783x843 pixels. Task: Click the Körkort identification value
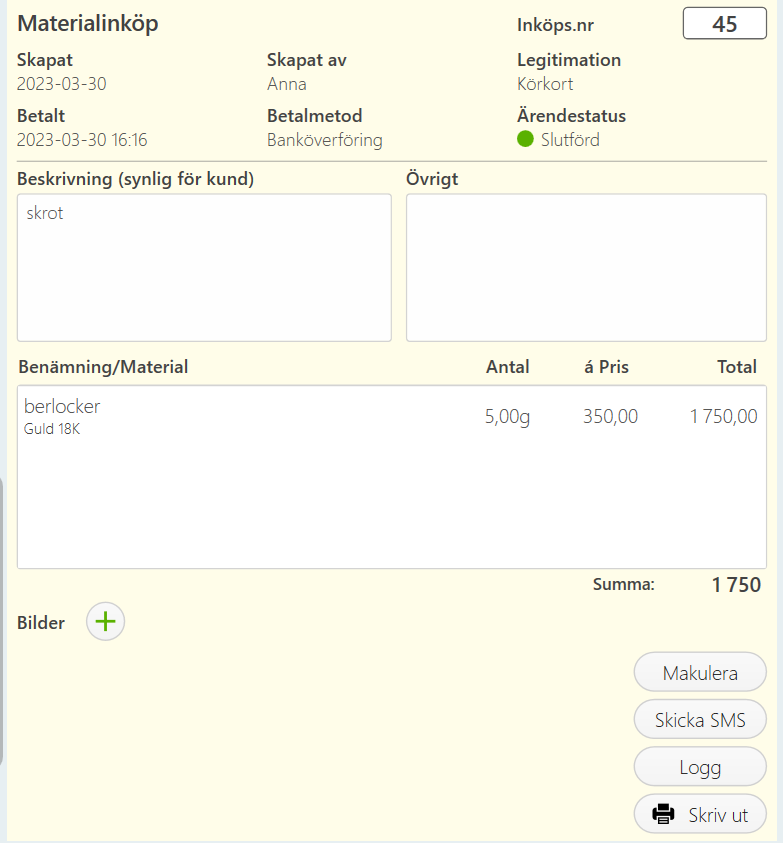click(x=545, y=84)
